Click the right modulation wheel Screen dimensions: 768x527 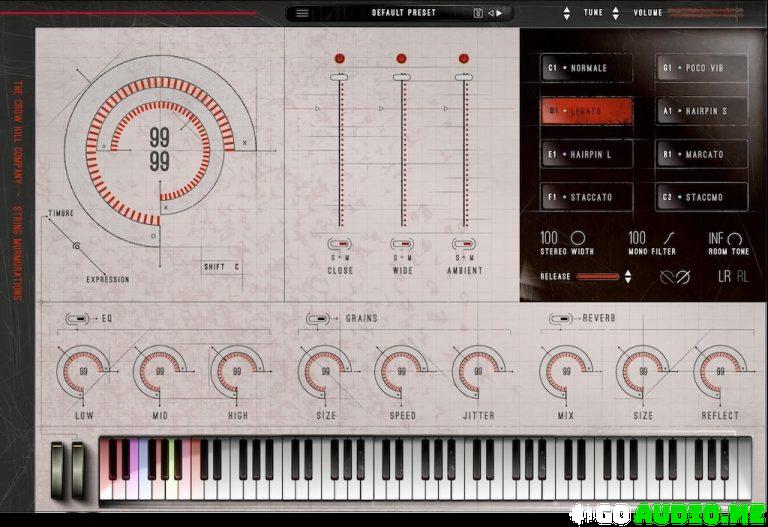coord(78,470)
